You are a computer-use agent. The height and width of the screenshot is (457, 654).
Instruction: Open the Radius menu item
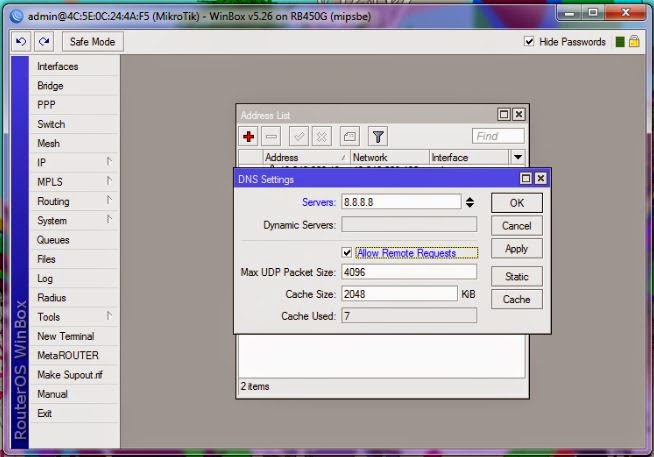(x=74, y=297)
